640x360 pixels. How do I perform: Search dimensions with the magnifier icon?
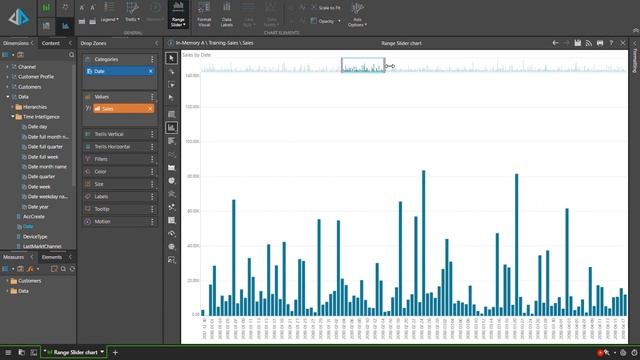click(x=71, y=55)
